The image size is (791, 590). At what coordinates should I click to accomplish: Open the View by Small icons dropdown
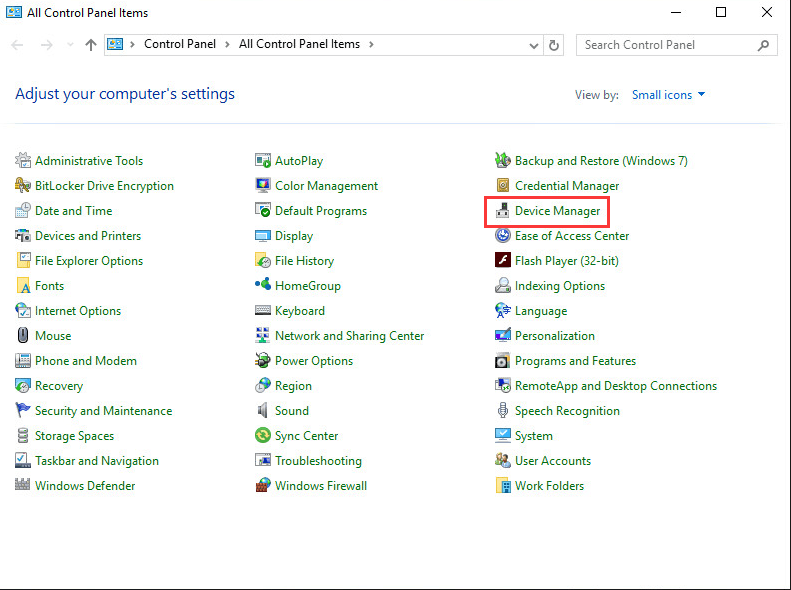point(668,95)
